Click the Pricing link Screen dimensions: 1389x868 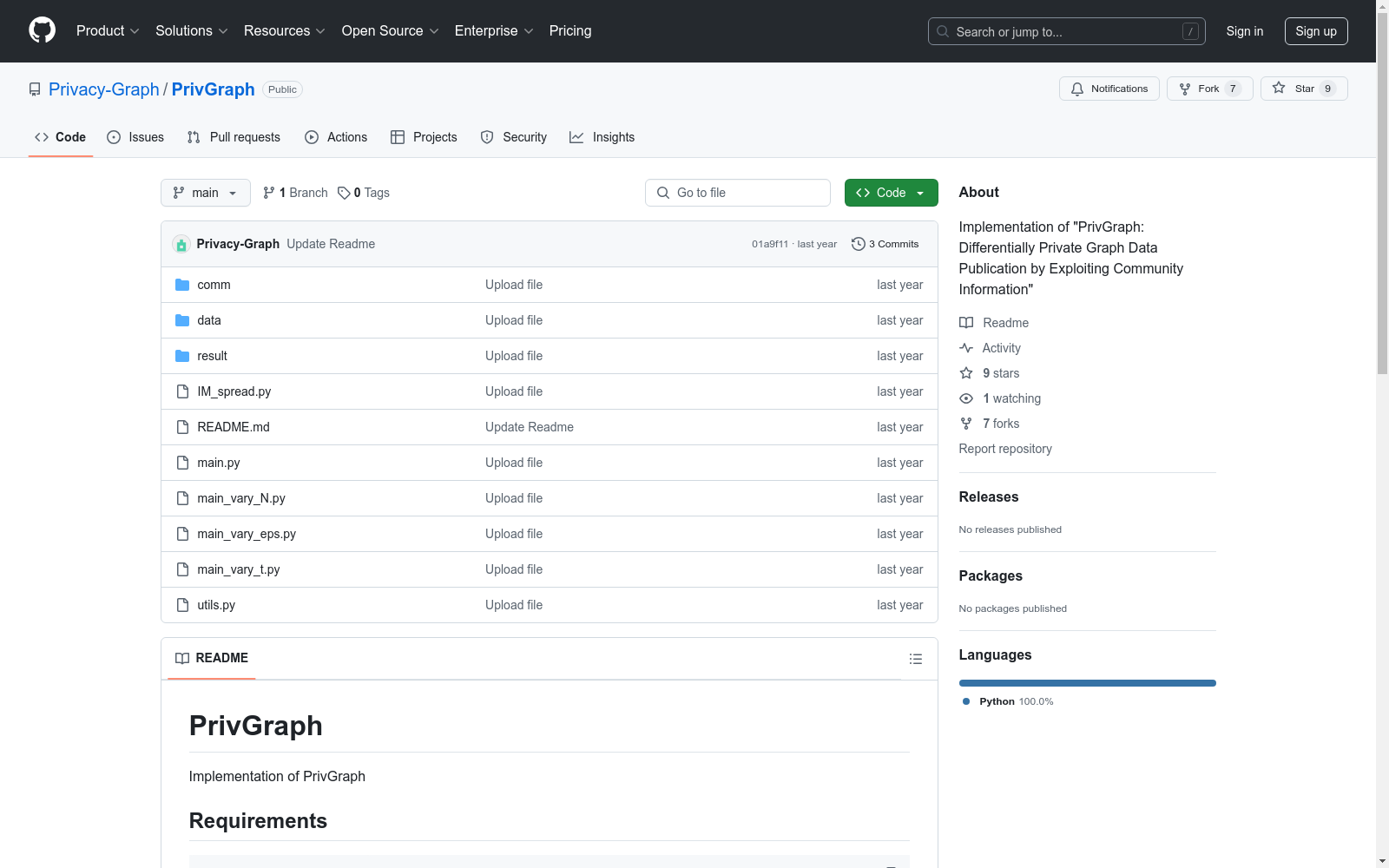coord(570,30)
